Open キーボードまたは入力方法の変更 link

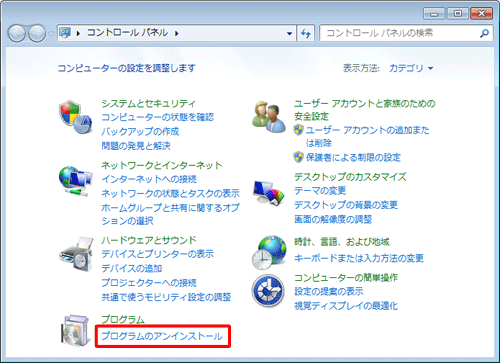coord(359,258)
